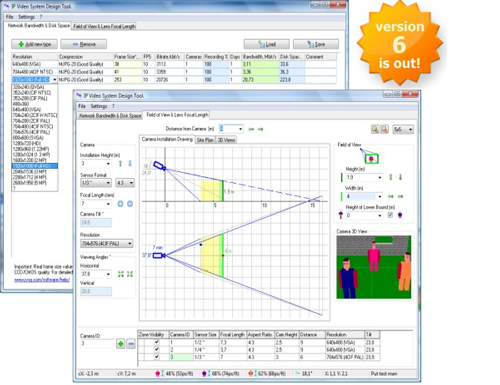Image resolution: width=500 pixels, height=385 pixels.
Task: Decrease installation height with down arrow
Action: point(130,163)
